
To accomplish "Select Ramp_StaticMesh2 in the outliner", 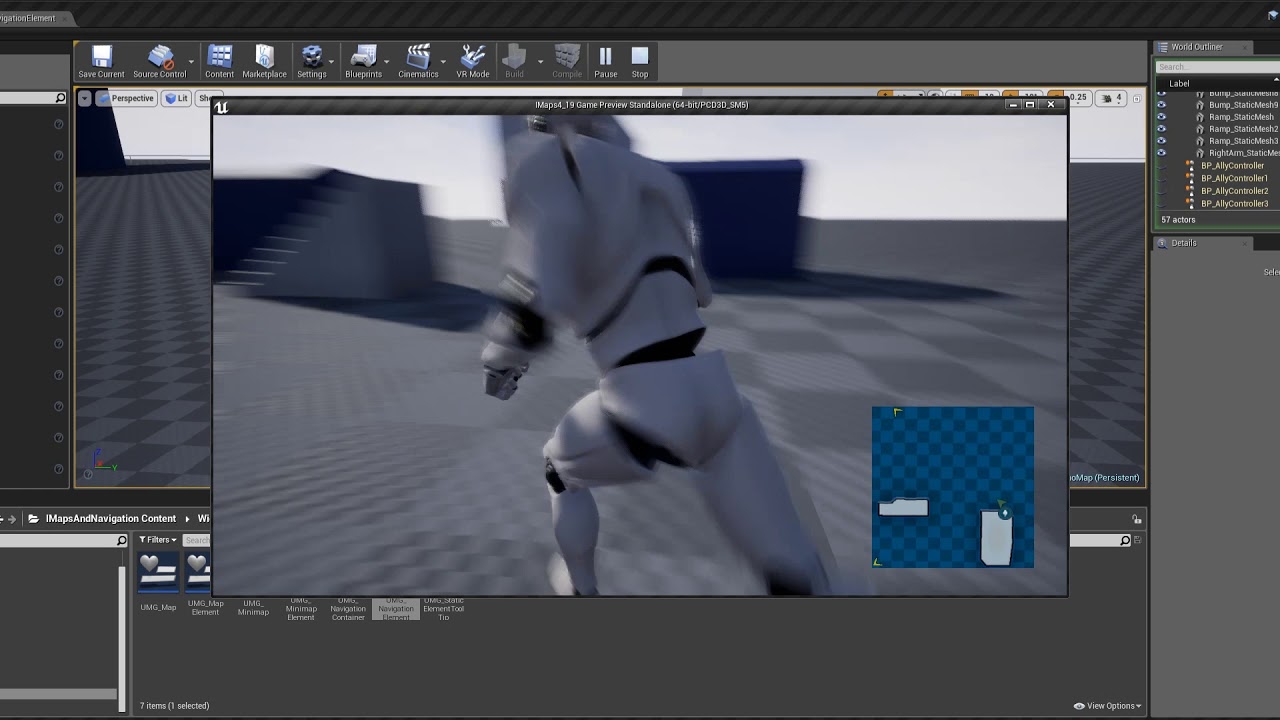I will pos(1243,129).
